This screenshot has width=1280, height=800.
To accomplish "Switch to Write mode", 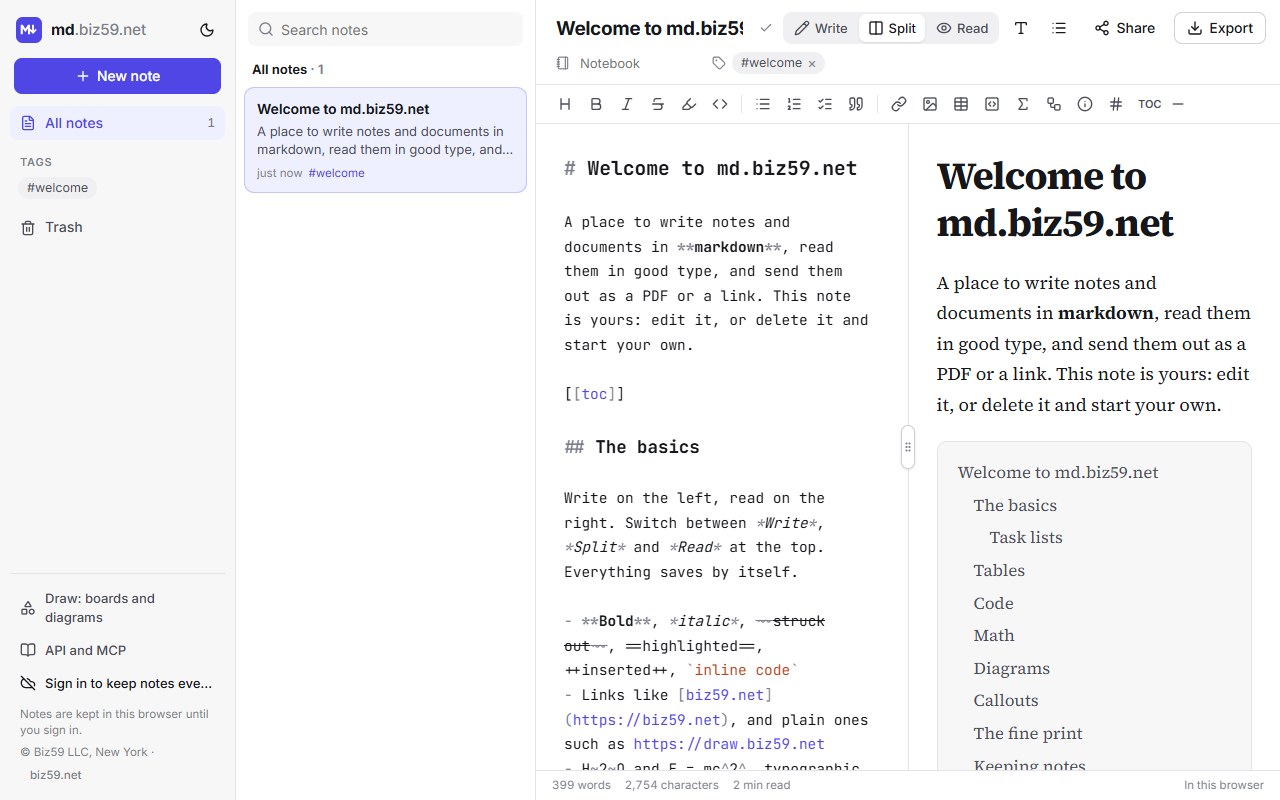I will pos(821,28).
